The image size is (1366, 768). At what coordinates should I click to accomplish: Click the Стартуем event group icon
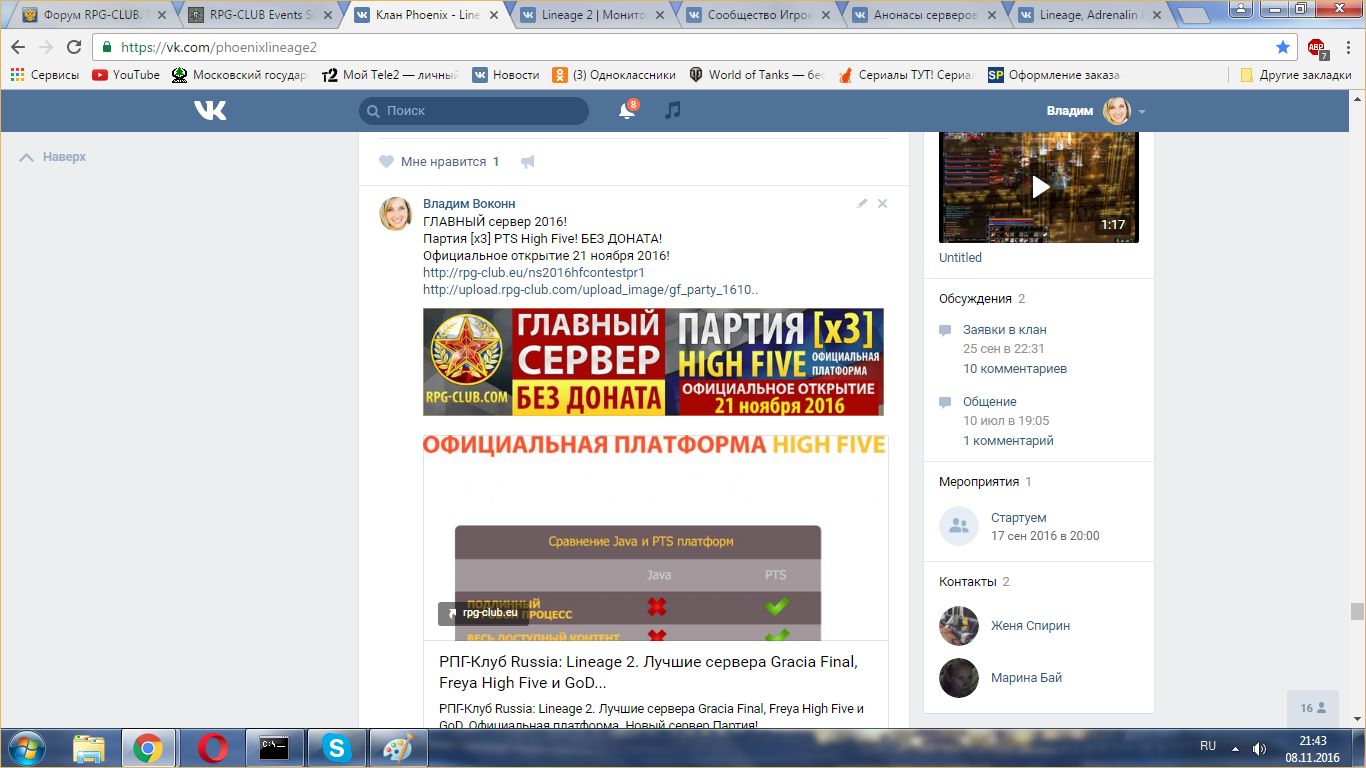(x=959, y=526)
